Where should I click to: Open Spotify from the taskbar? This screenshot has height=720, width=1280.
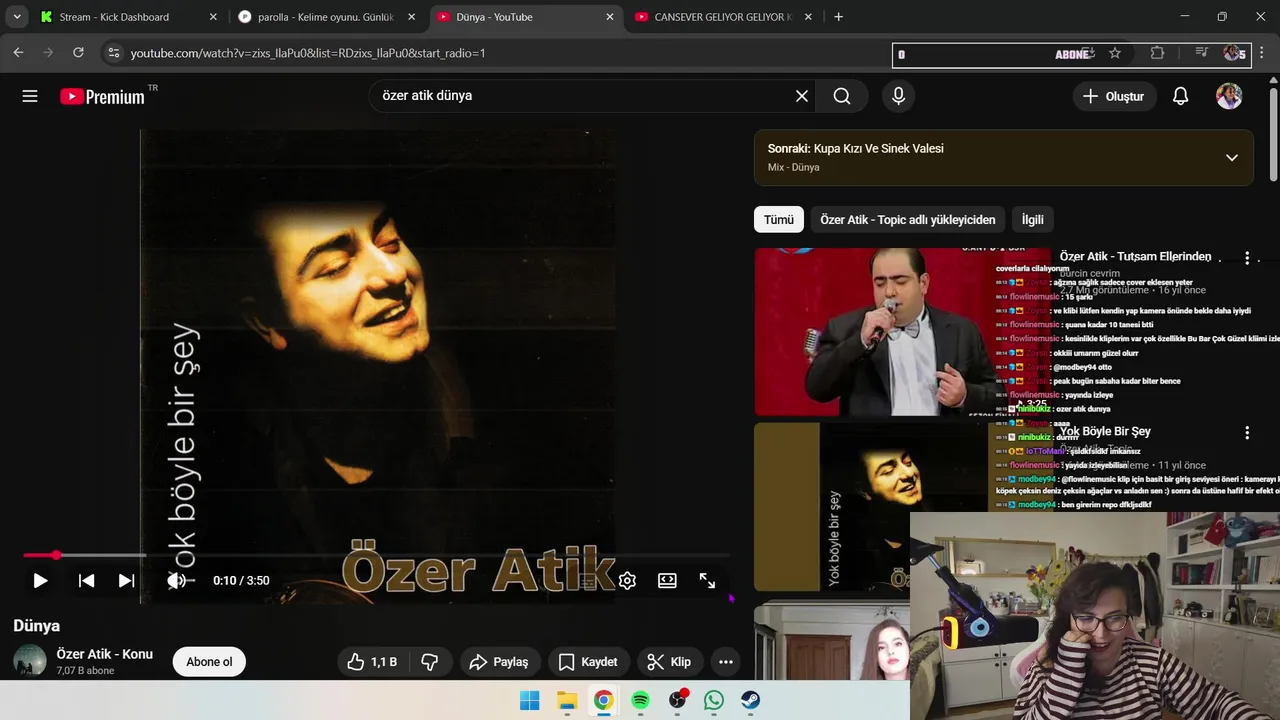(x=640, y=701)
